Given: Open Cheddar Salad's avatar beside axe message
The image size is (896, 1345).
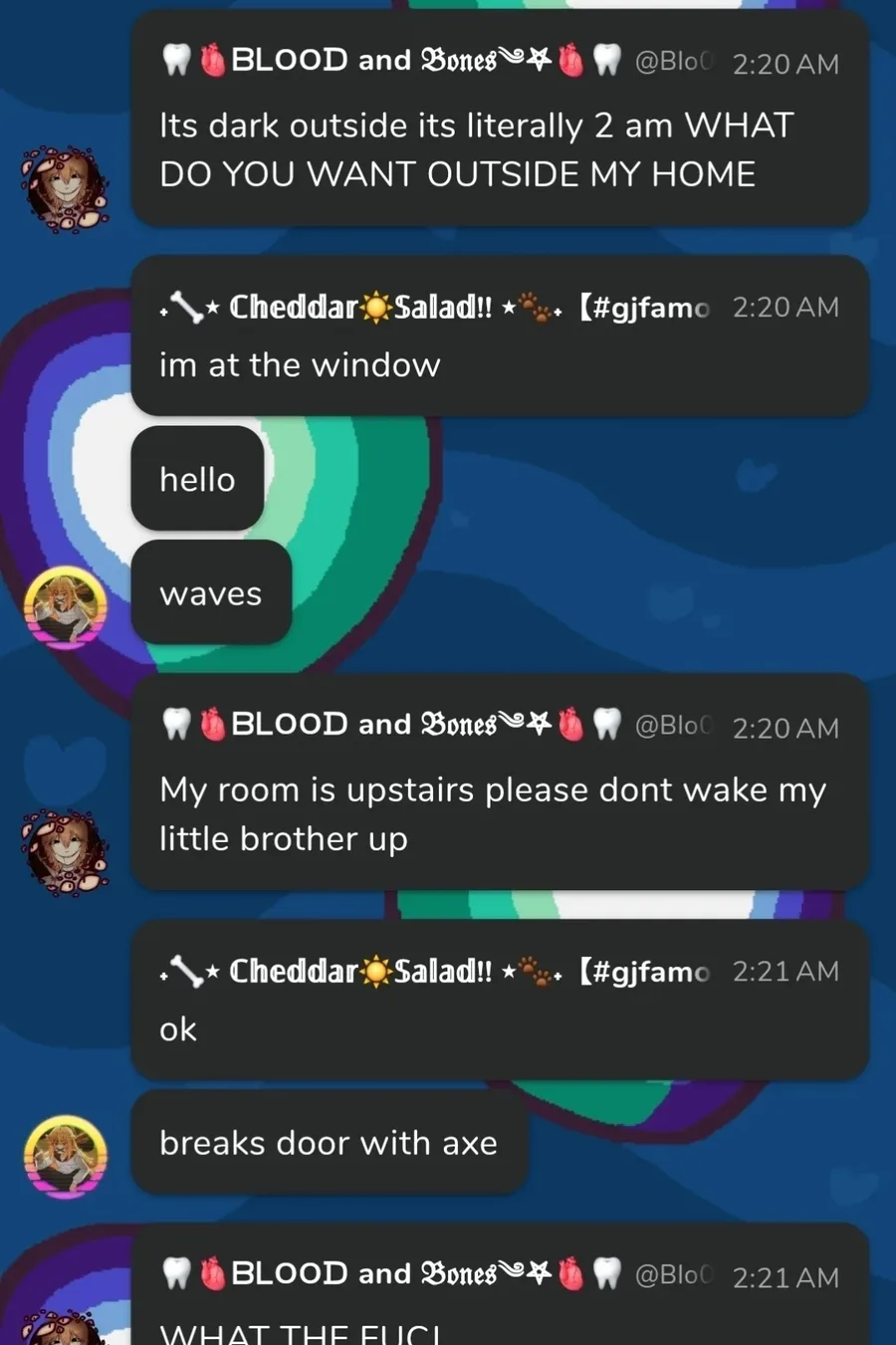Looking at the screenshot, I should point(66,1156).
